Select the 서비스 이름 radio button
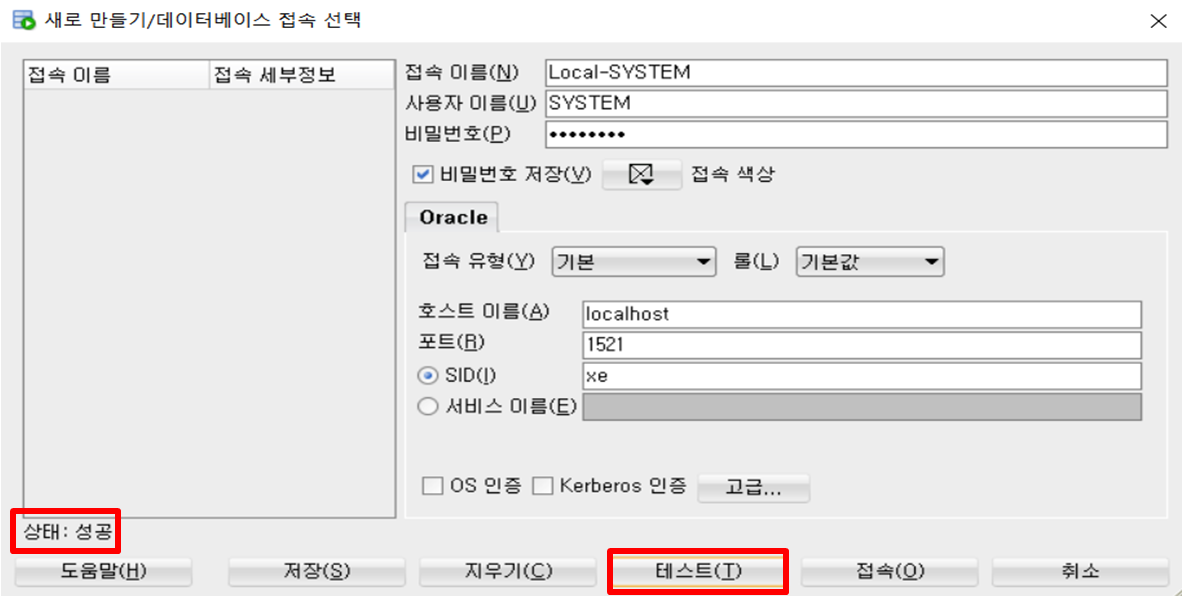This screenshot has height=597, width=1183. (x=428, y=407)
